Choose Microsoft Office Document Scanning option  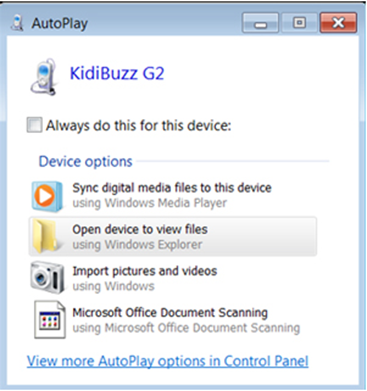pyautogui.click(x=173, y=320)
